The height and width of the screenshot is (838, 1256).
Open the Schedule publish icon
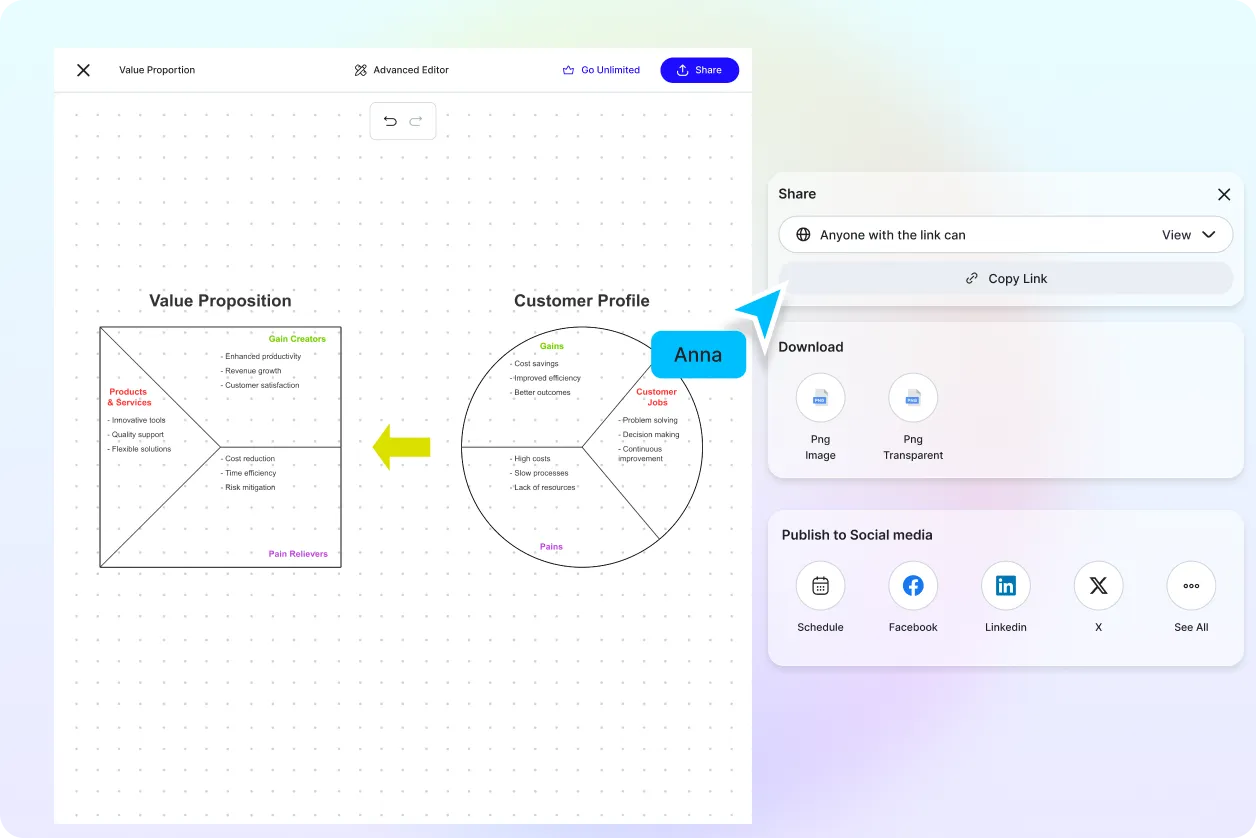coord(820,586)
